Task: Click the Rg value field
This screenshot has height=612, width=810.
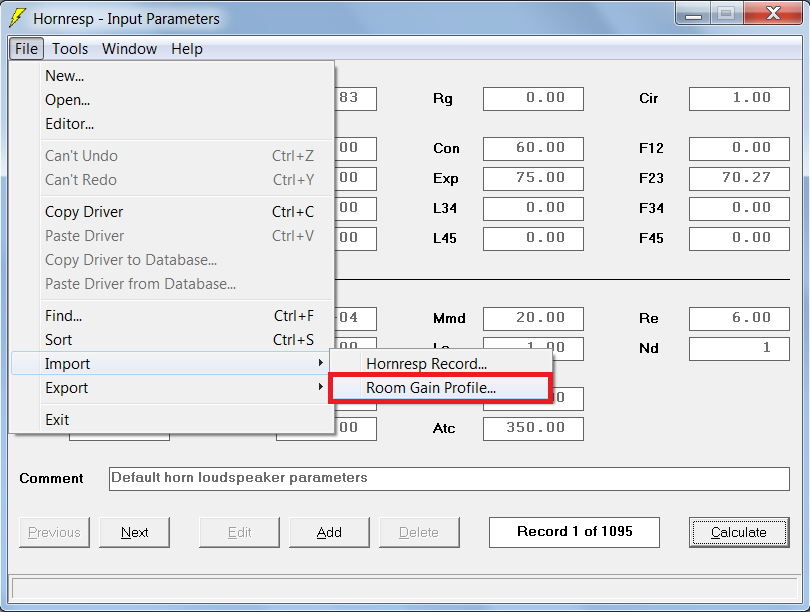Action: [x=533, y=99]
